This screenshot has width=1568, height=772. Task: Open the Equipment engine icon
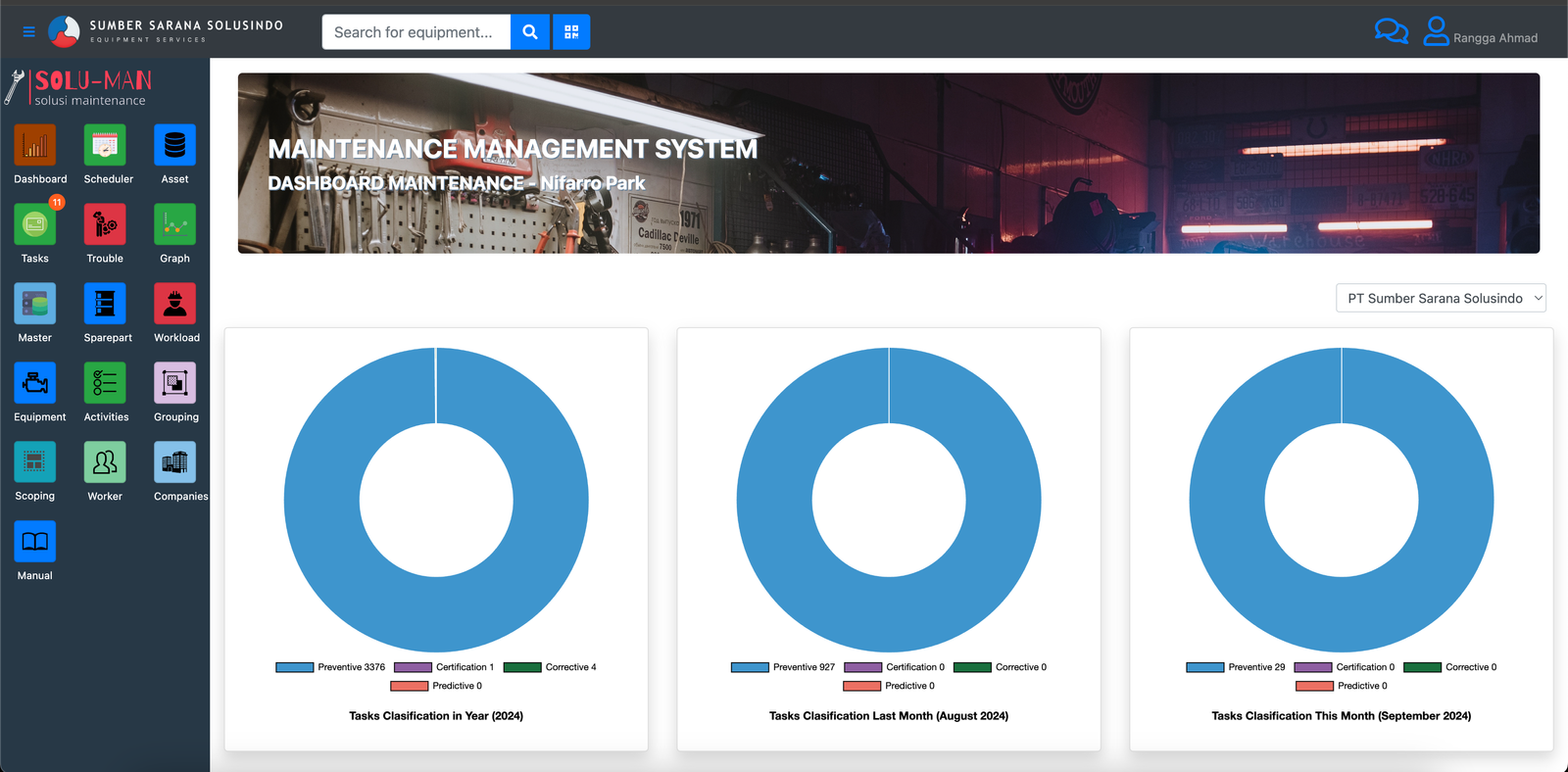tap(35, 383)
